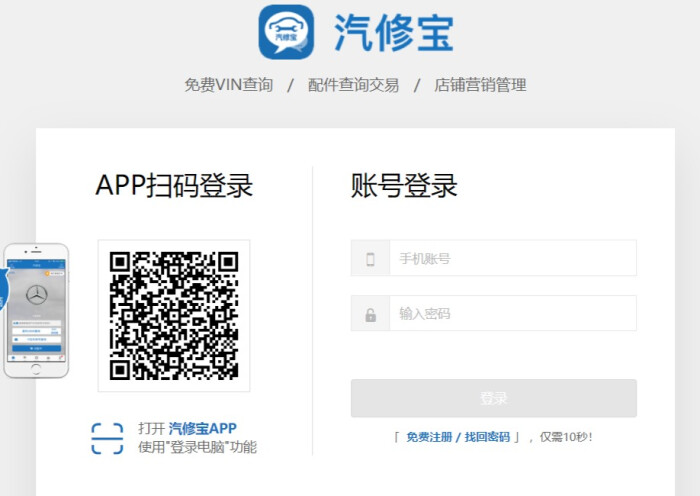Image resolution: width=700 pixels, height=496 pixels.
Task: Open the 免费注册 link
Action: pos(429,437)
